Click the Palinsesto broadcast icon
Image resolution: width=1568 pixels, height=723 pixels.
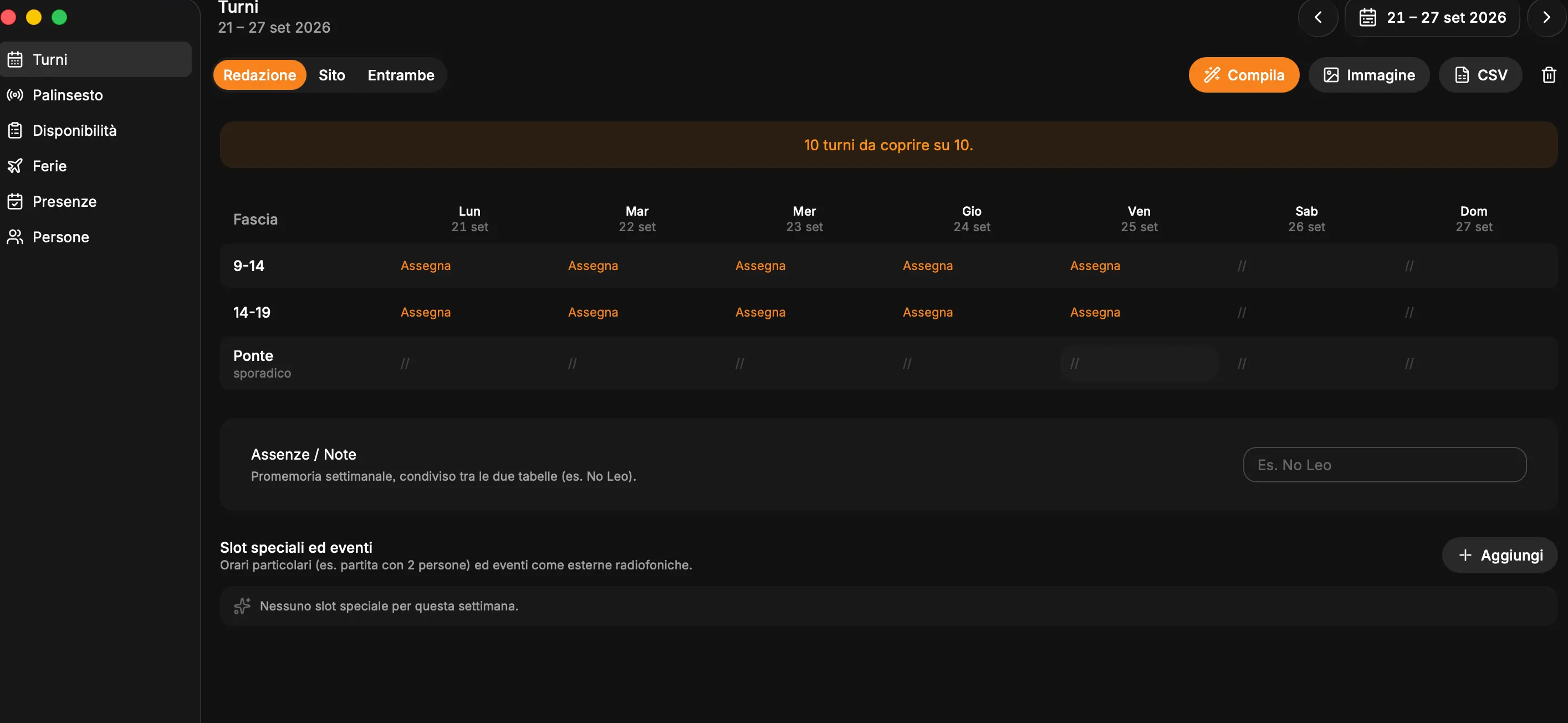[15, 95]
